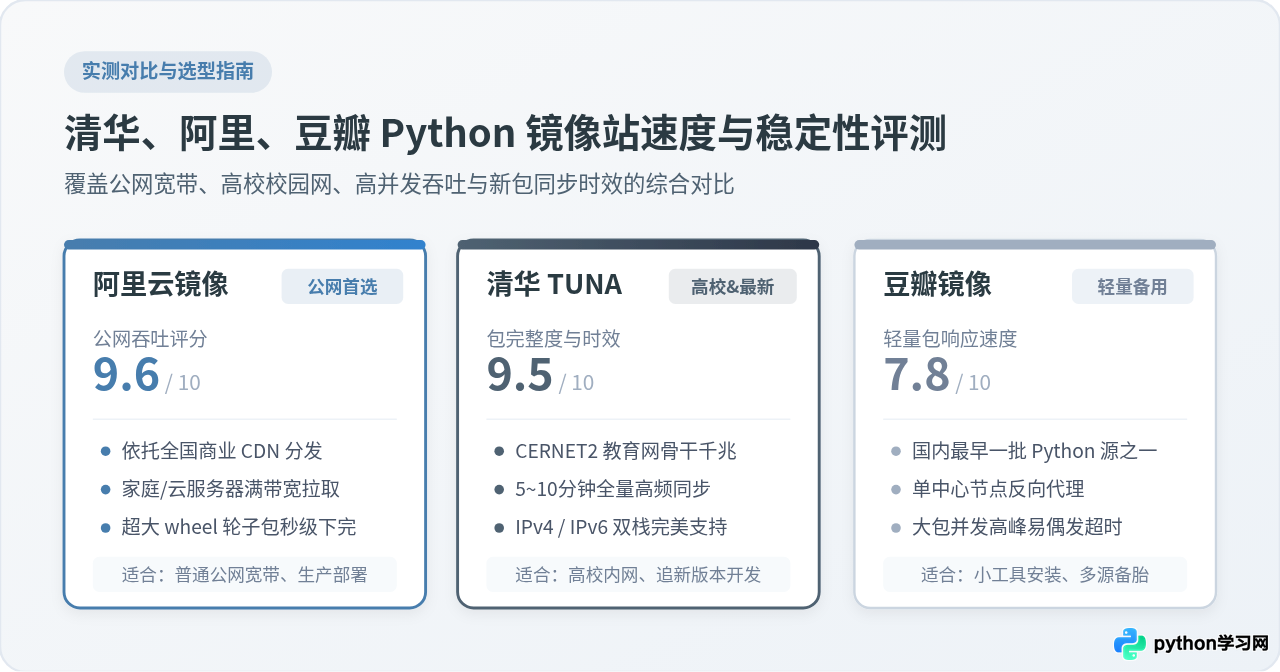Image resolution: width=1280 pixels, height=672 pixels.
Task: Click 超大 wheel 轮子包秒级下完 line
Action: [x=239, y=527]
